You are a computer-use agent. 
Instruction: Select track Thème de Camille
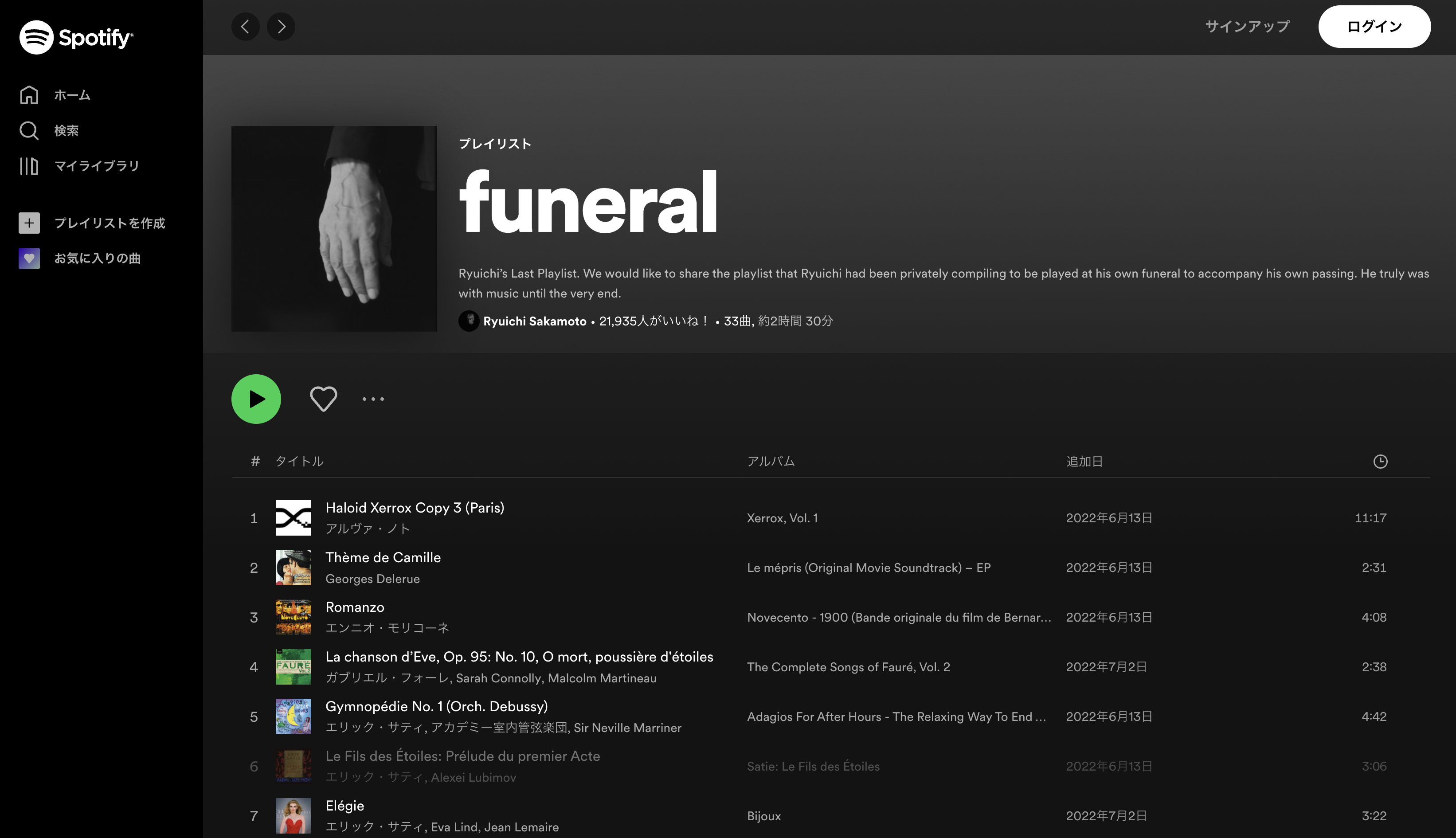pos(383,557)
